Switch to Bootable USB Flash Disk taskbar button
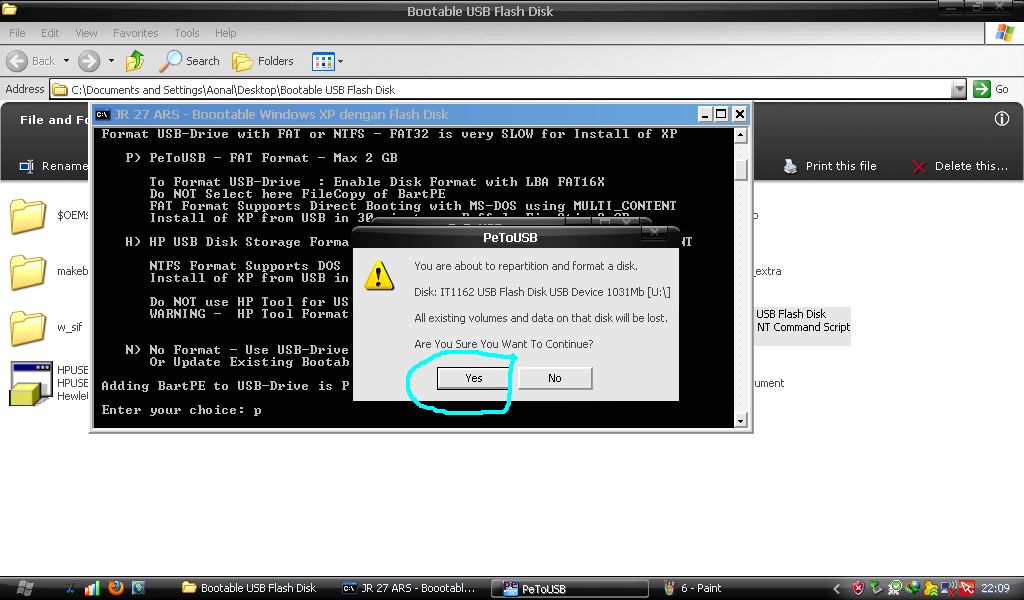Image resolution: width=1024 pixels, height=600 pixels. coord(248,588)
